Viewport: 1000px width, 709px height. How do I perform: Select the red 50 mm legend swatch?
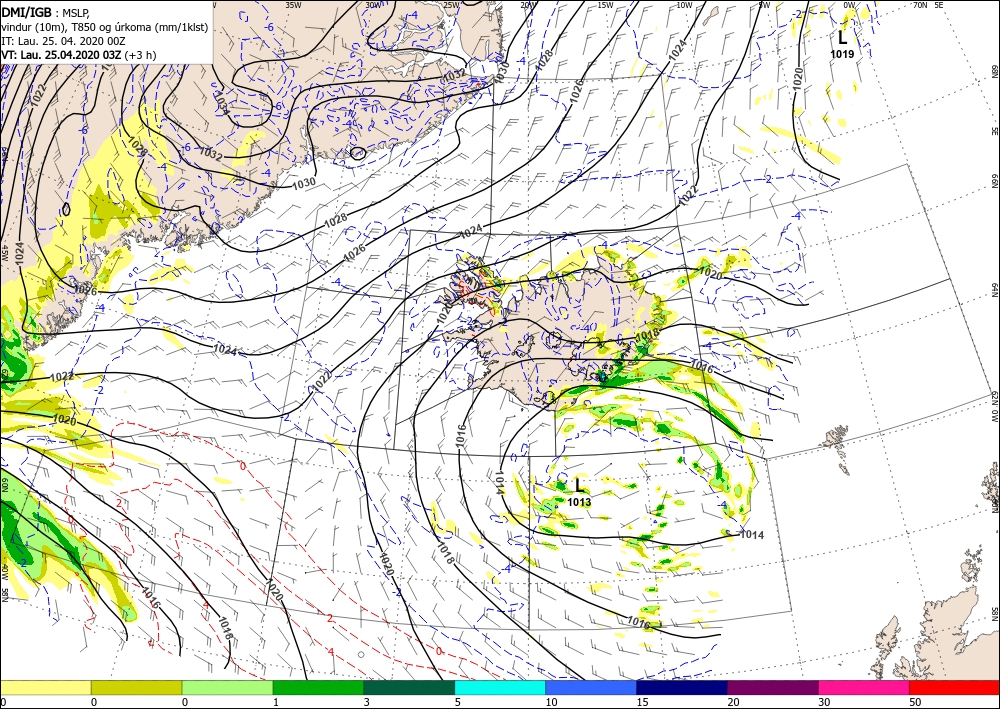point(955,687)
